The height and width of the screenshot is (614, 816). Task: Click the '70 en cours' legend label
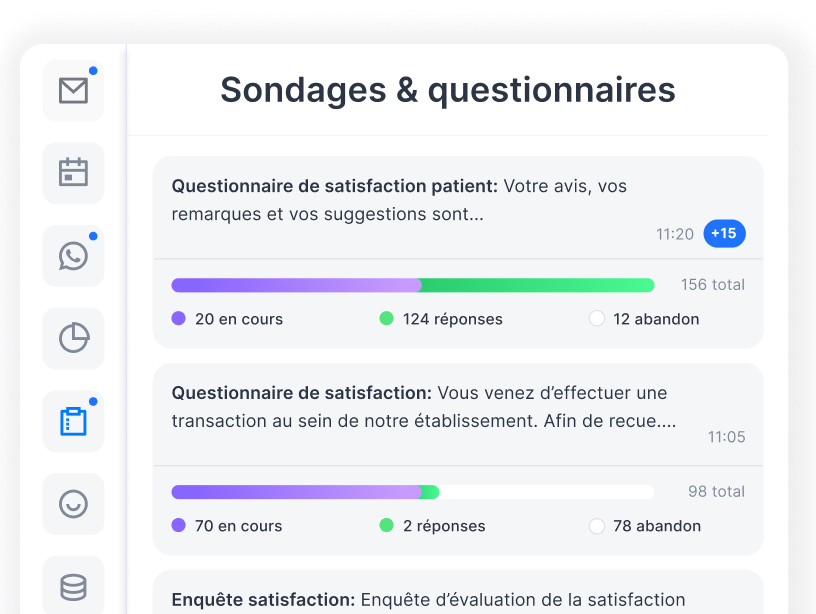[238, 526]
